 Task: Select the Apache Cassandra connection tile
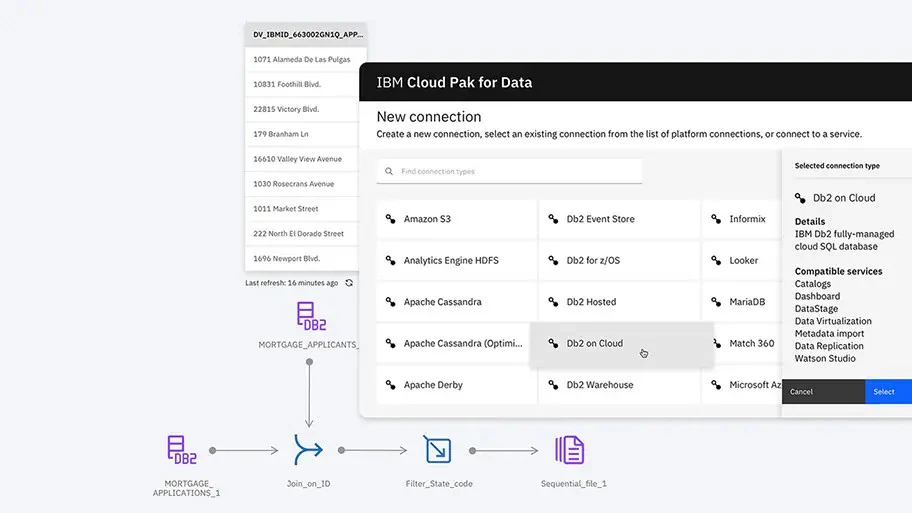[456, 302]
